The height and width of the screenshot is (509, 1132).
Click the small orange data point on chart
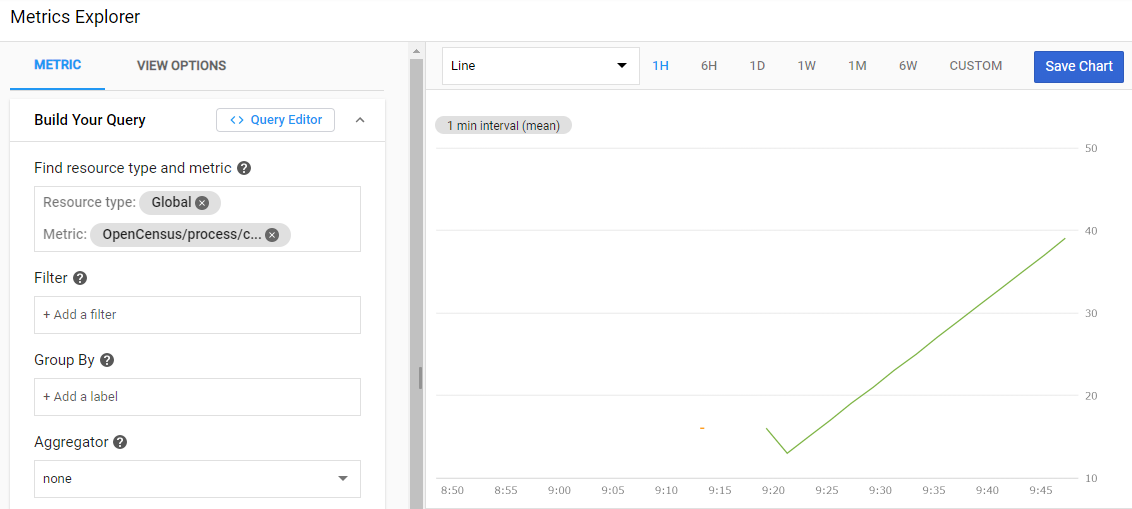pos(702,428)
